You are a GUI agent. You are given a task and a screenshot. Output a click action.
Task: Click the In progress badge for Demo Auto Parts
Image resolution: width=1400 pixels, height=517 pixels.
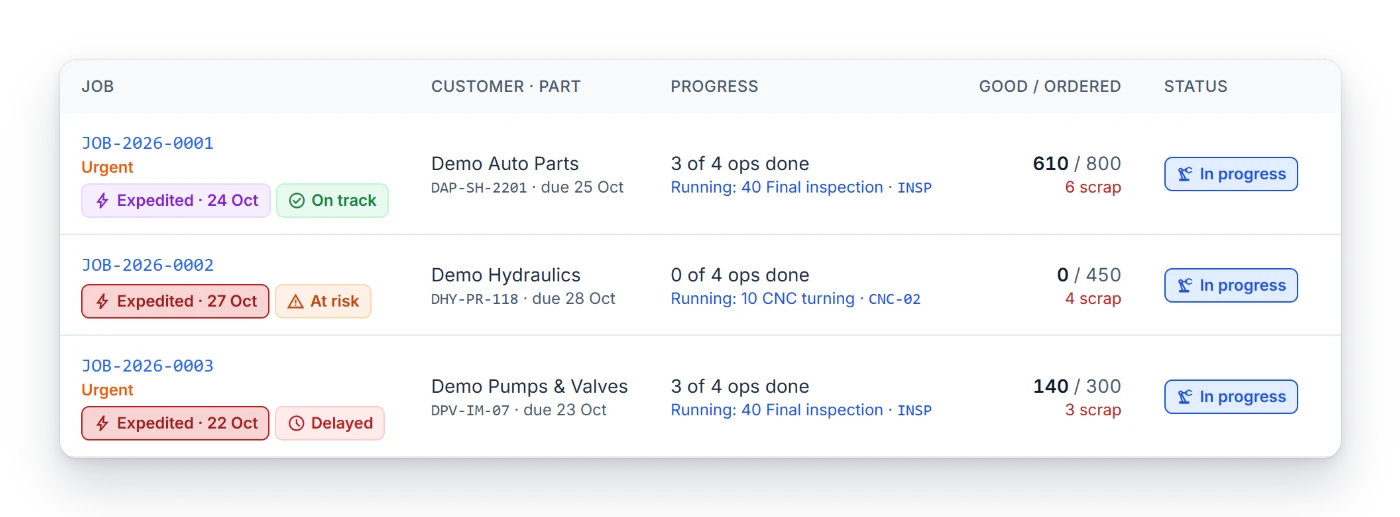[1231, 174]
